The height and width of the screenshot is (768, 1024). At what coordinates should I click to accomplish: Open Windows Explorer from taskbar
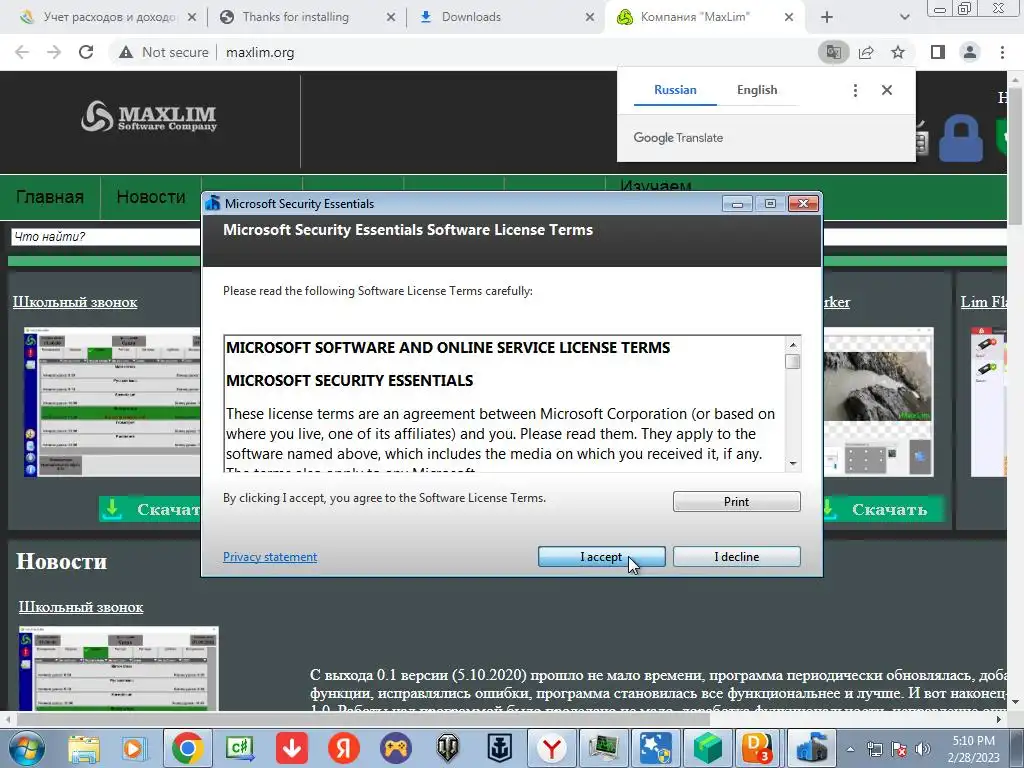pos(84,748)
